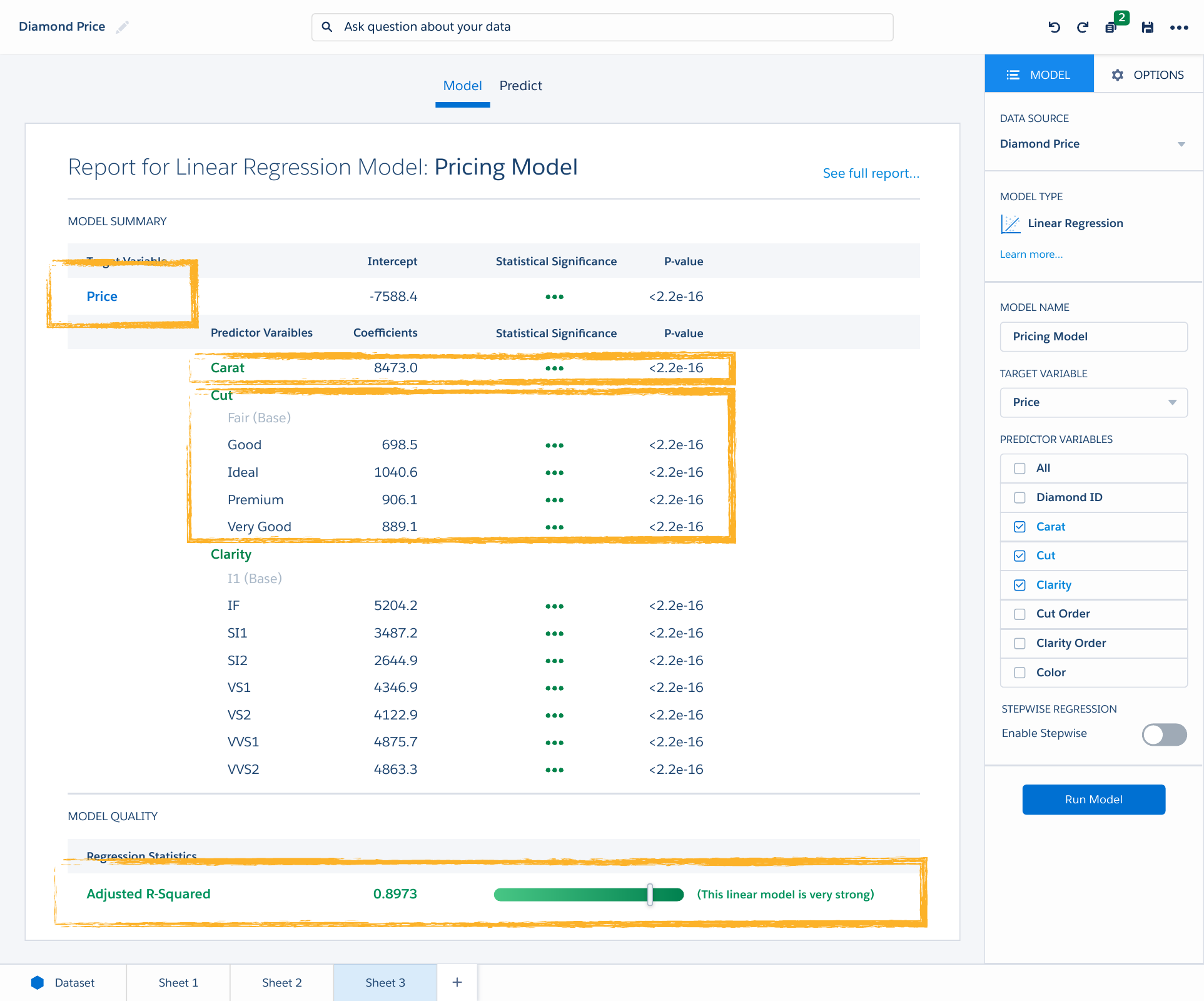Click the Linear Regression chart icon
The height and width of the screenshot is (1001, 1204).
click(1011, 223)
